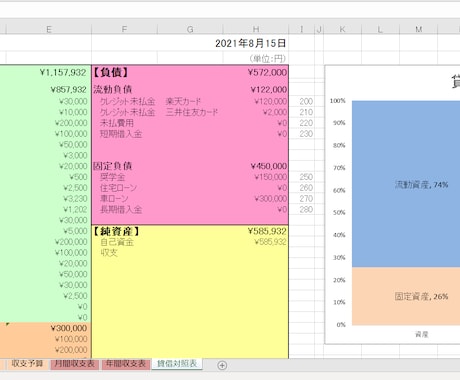Select the ¥3,230 cell in column E
The height and width of the screenshot is (380, 460).
pyautogui.click(x=75, y=199)
